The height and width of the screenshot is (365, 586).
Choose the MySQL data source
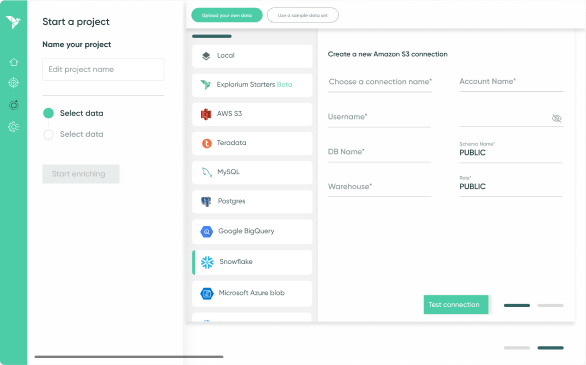click(x=252, y=172)
